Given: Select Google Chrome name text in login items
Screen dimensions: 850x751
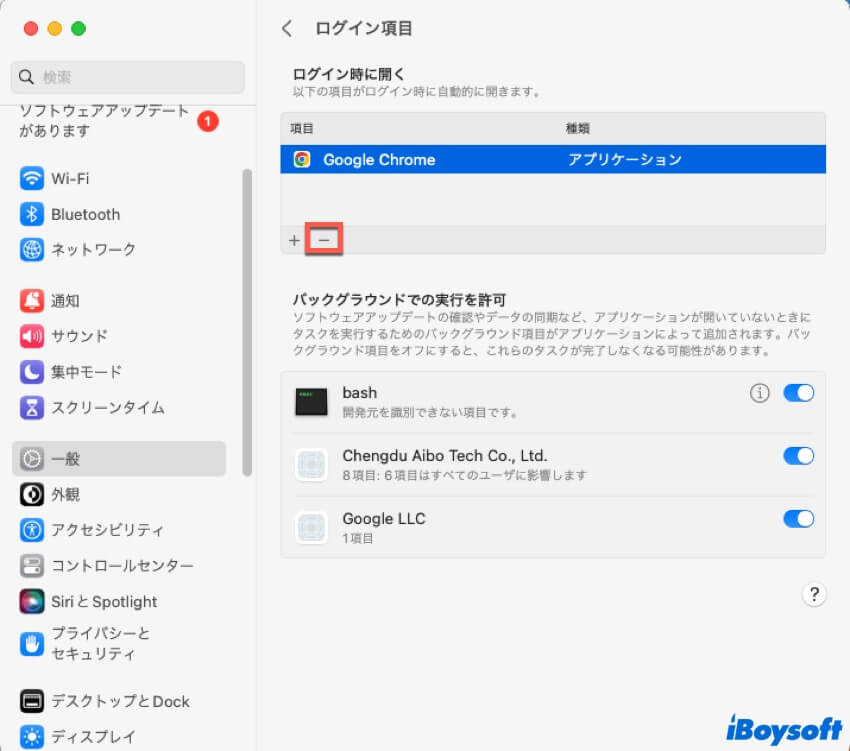Looking at the screenshot, I should point(379,159).
